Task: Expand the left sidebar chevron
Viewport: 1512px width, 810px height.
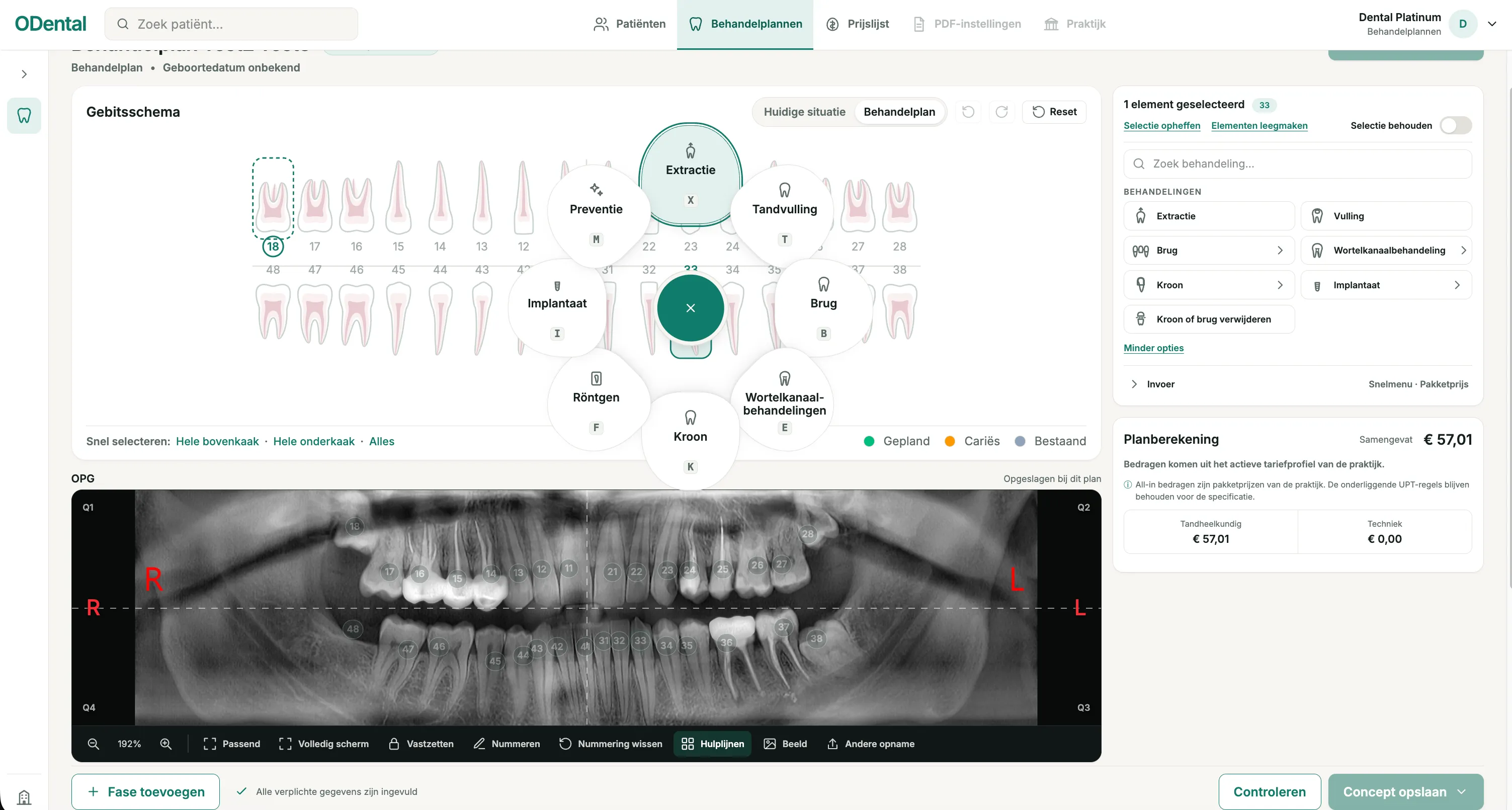Action: pos(24,74)
